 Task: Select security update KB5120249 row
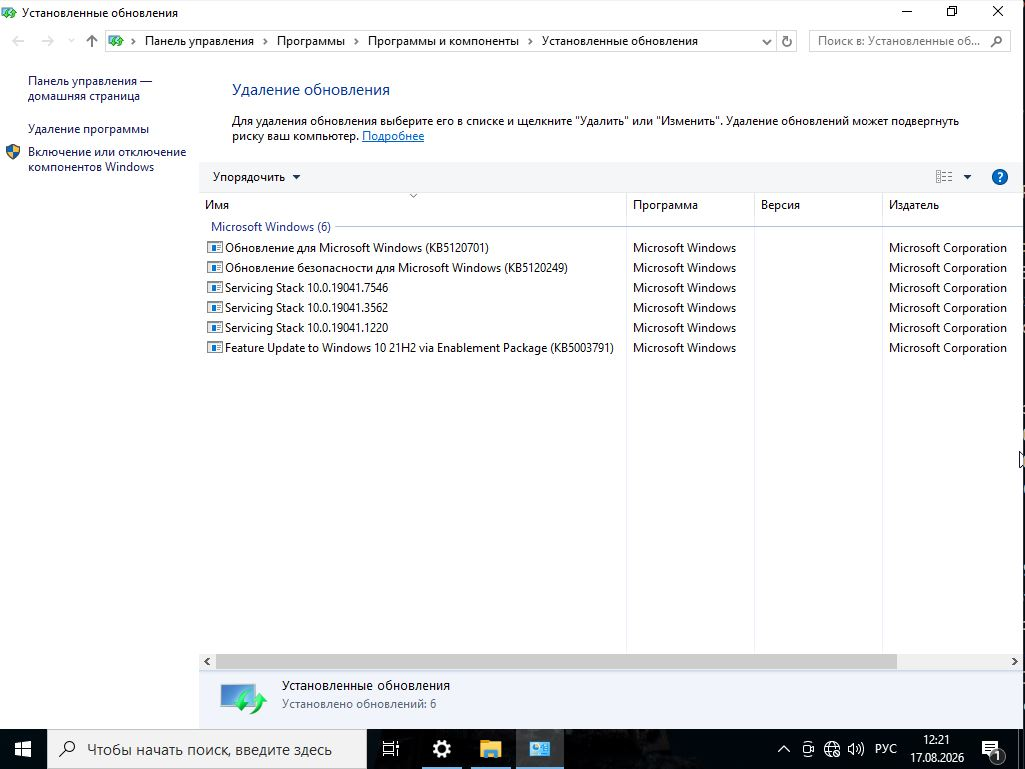(611, 267)
